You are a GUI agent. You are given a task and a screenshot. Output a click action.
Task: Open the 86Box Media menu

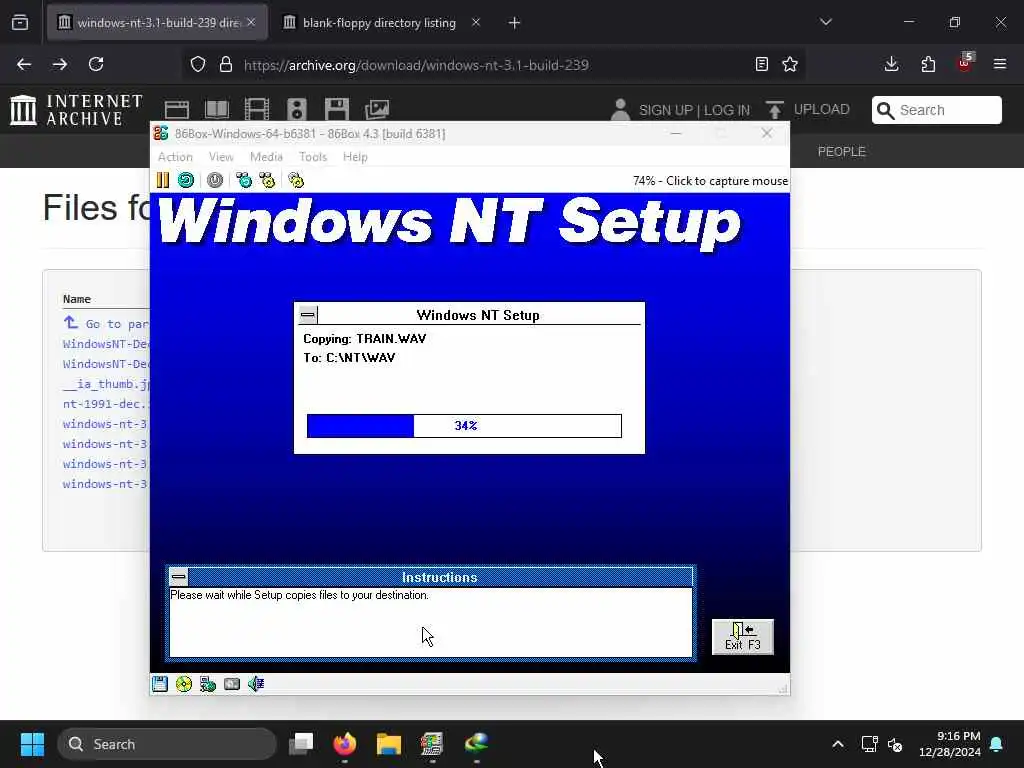point(266,157)
